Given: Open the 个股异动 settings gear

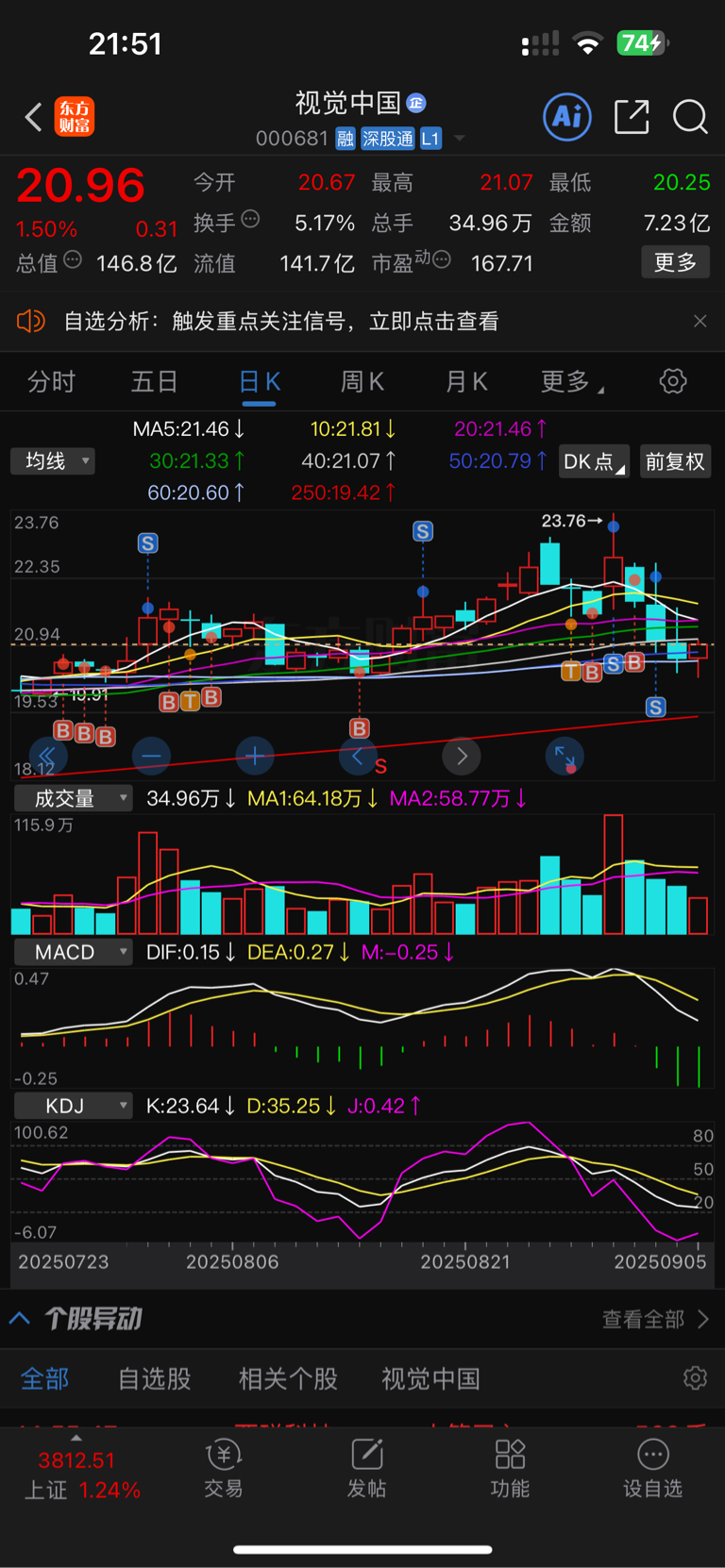Looking at the screenshot, I should tap(695, 1378).
